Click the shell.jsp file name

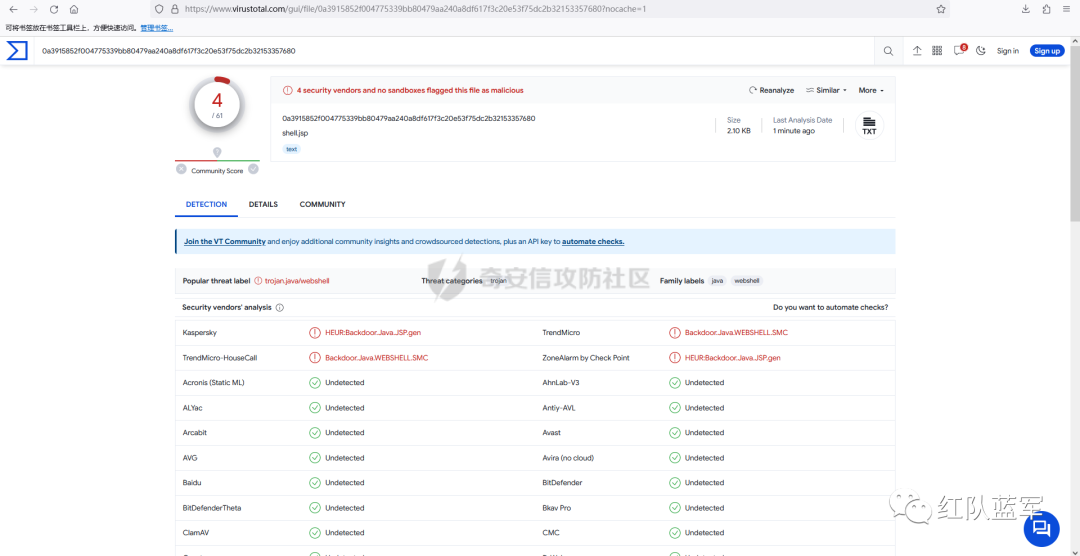(295, 133)
